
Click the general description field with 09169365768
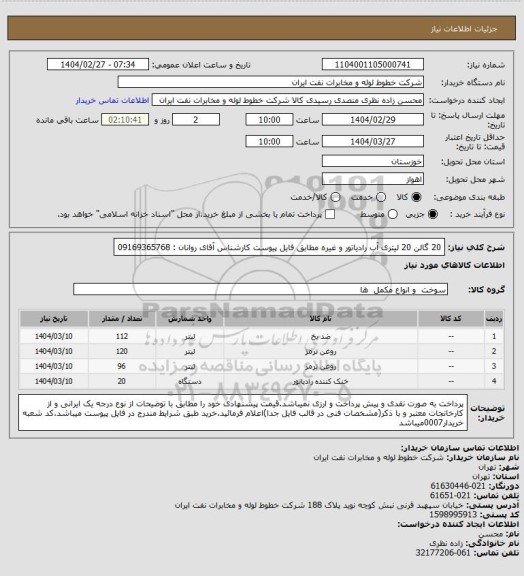(x=279, y=247)
